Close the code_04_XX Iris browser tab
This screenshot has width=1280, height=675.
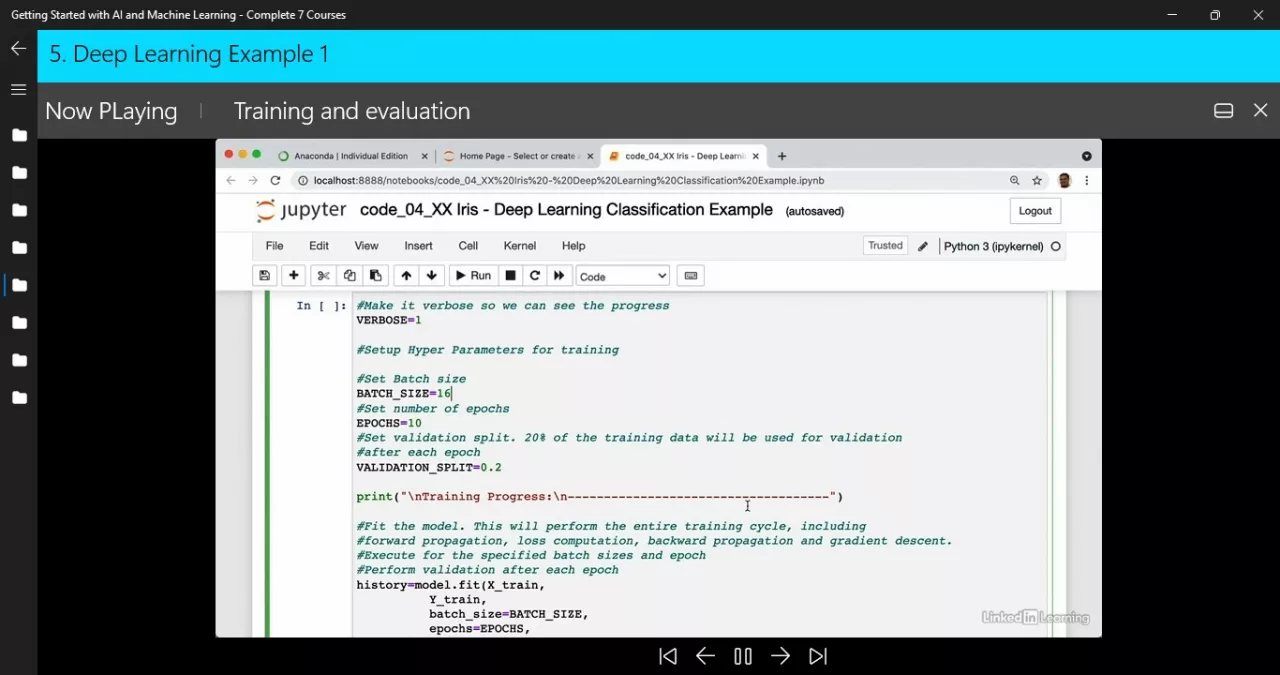[x=756, y=156]
